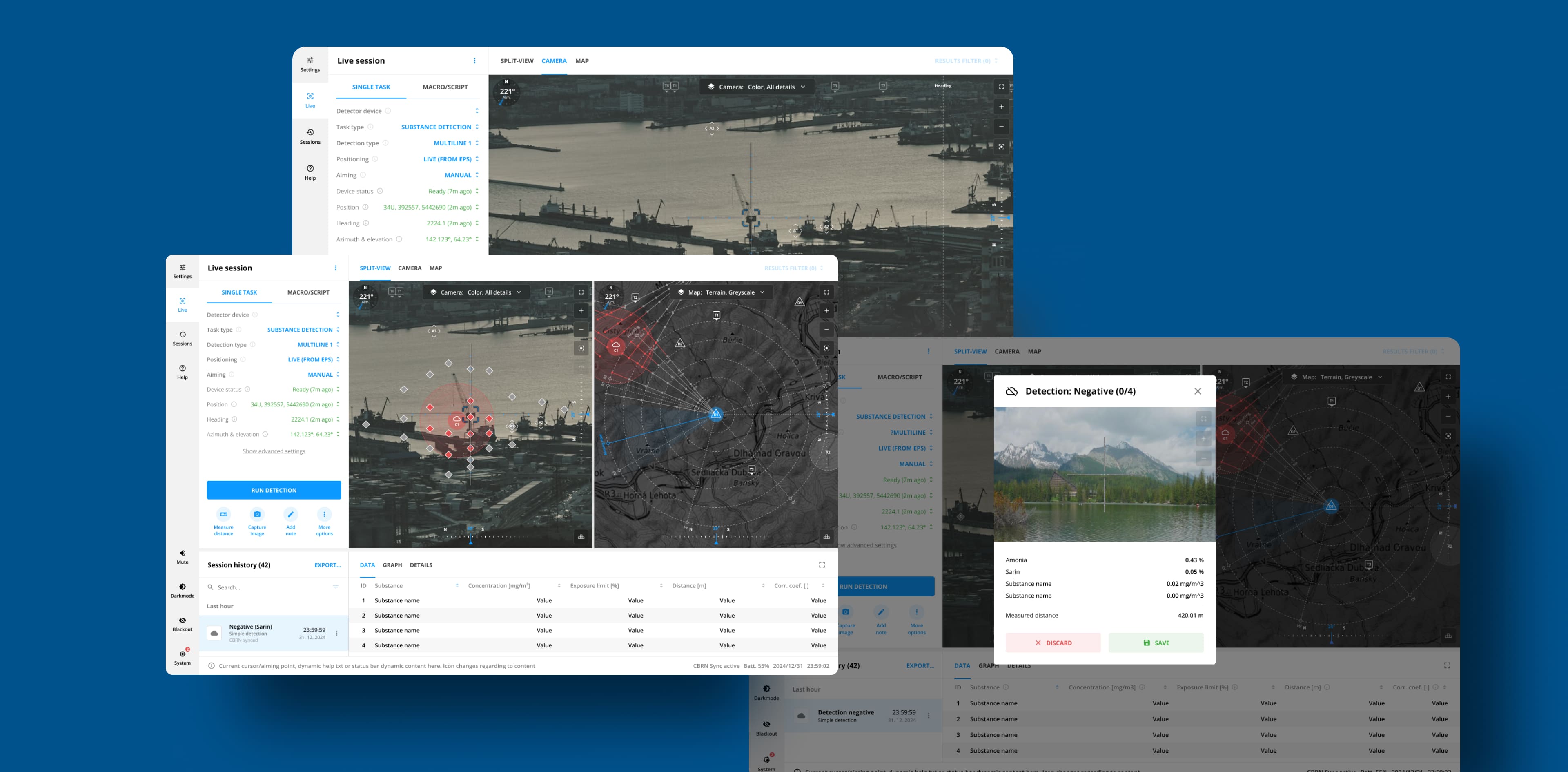Click the filter icon beside the Session history search

click(x=335, y=587)
